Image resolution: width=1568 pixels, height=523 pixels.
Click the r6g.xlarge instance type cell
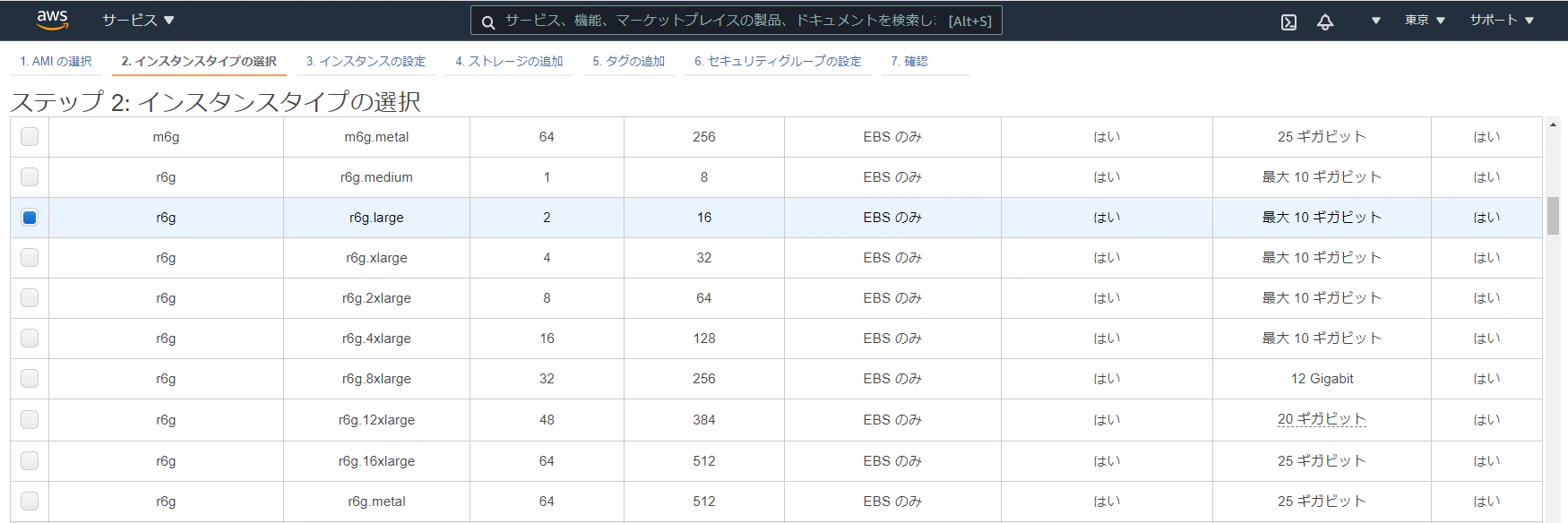point(376,258)
